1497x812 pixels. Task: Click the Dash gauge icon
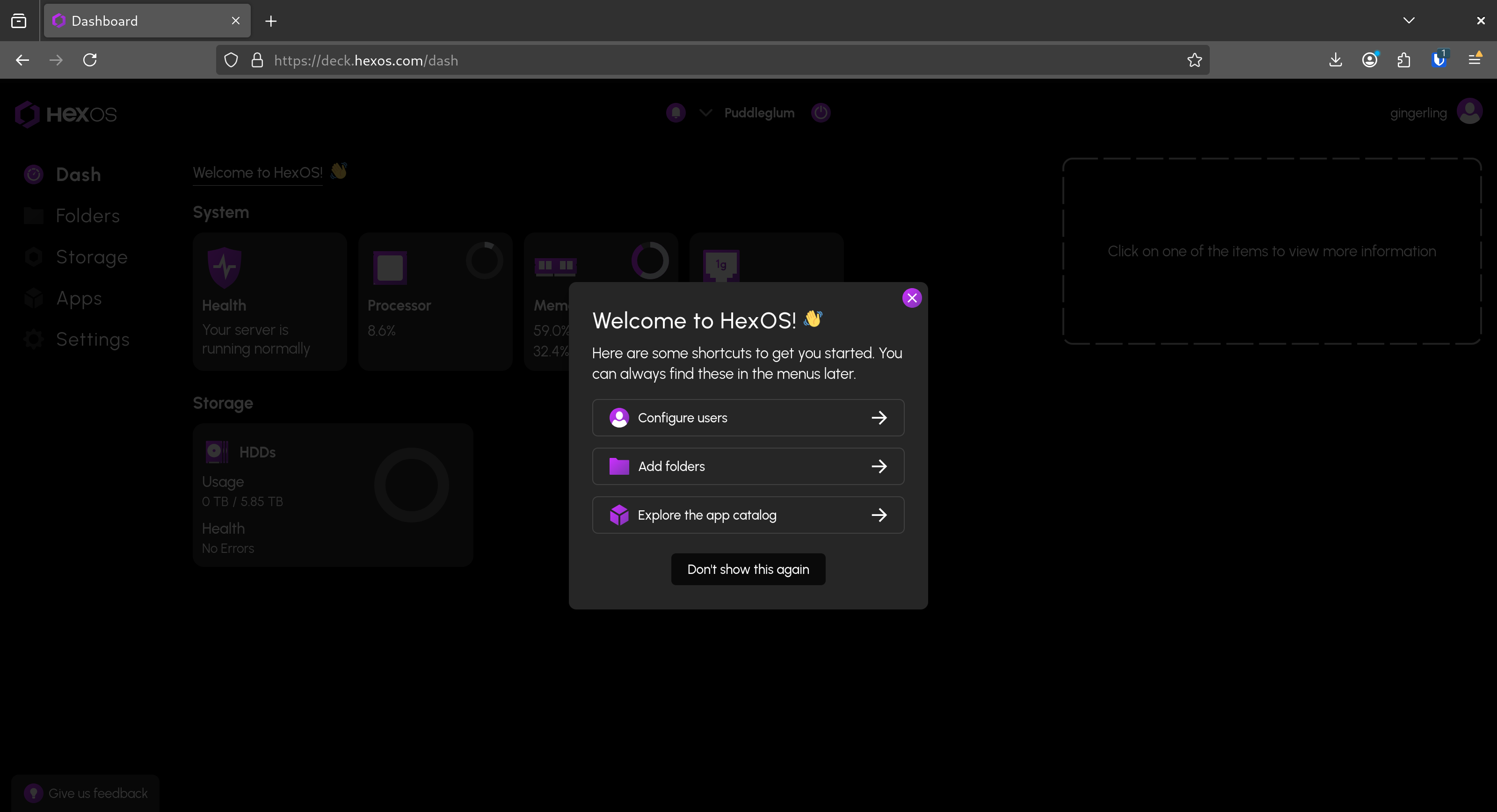tap(34, 174)
